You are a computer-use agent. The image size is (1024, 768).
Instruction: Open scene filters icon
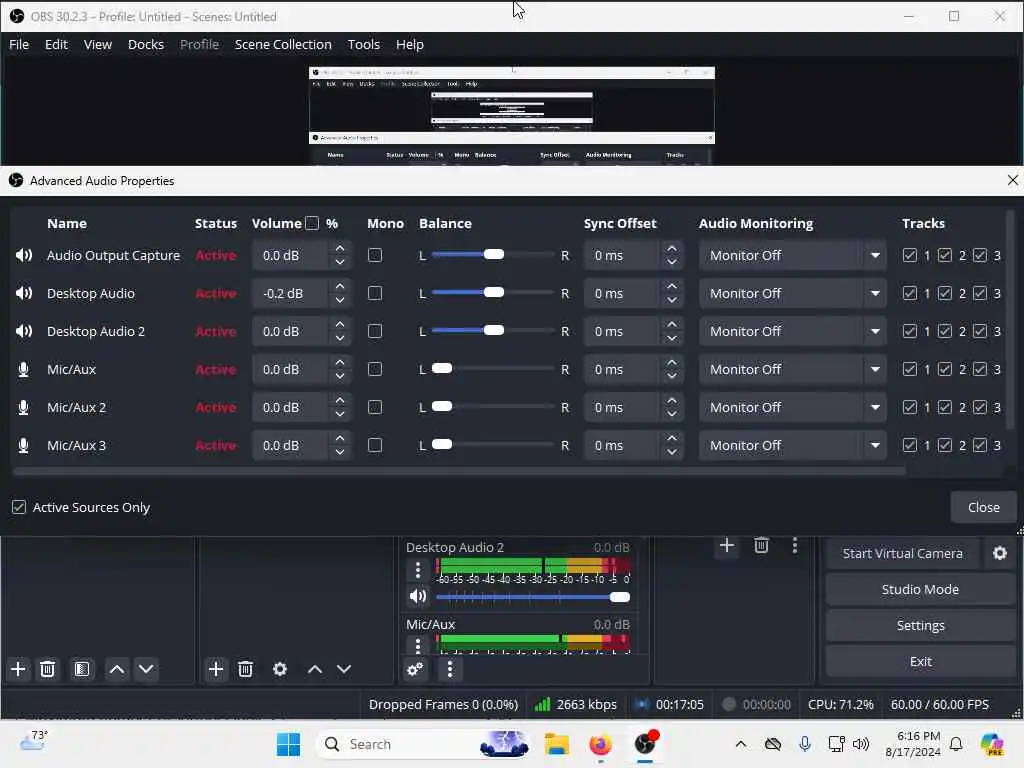click(x=82, y=669)
